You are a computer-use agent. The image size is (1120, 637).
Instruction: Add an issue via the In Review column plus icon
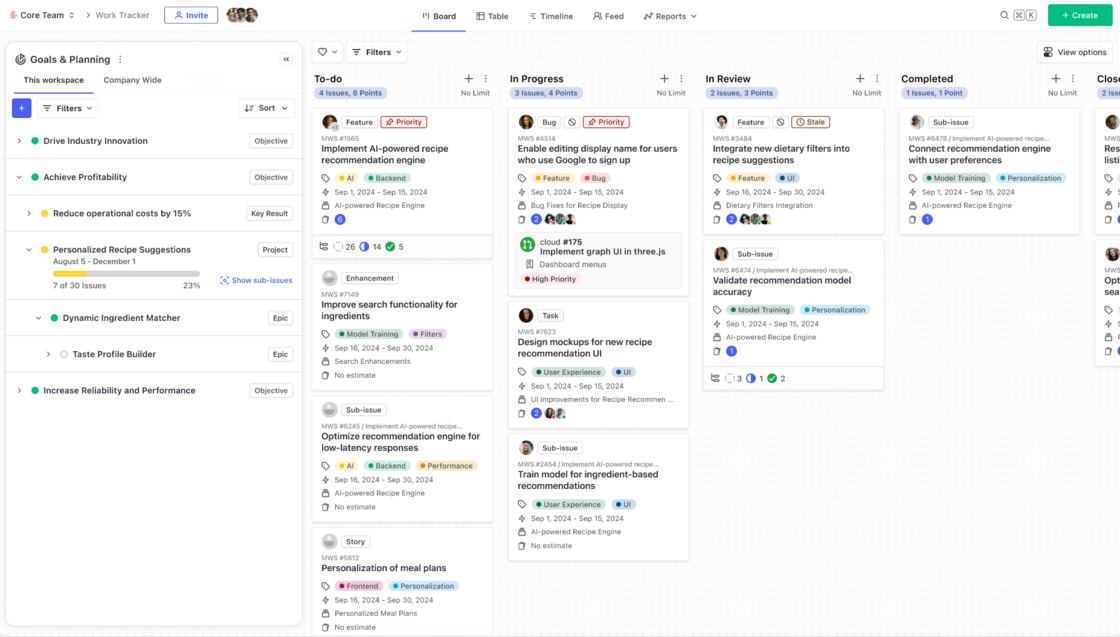point(860,78)
